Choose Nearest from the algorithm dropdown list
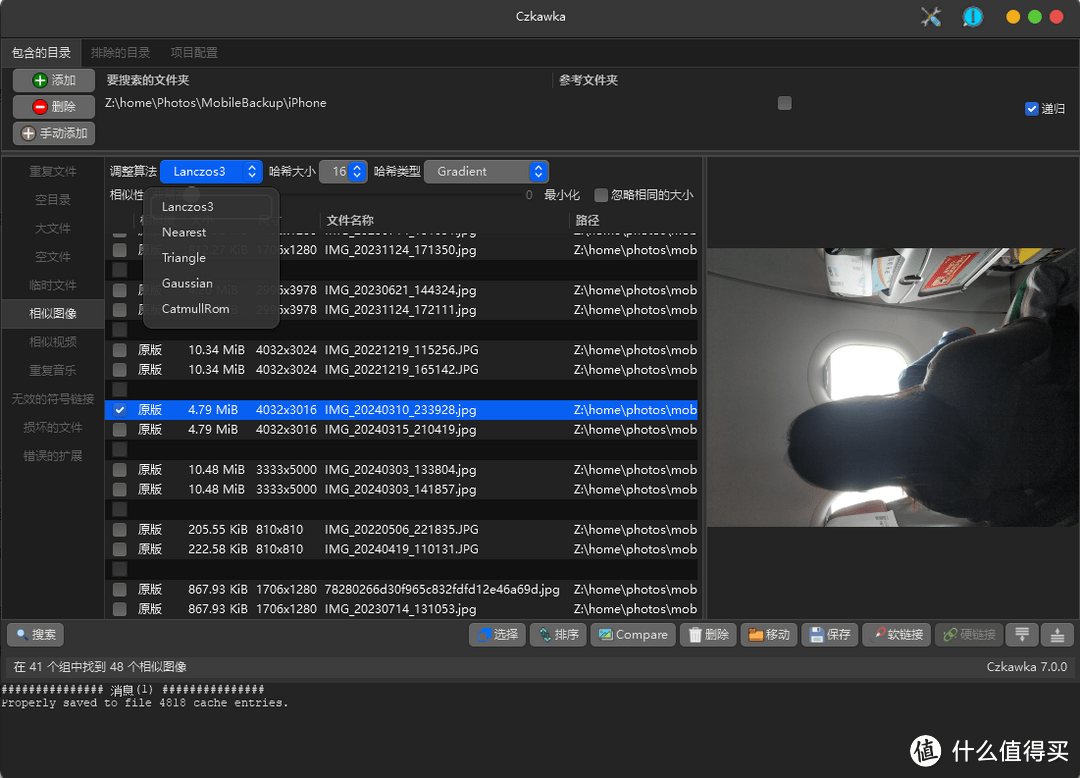Viewport: 1080px width, 778px height. click(184, 232)
